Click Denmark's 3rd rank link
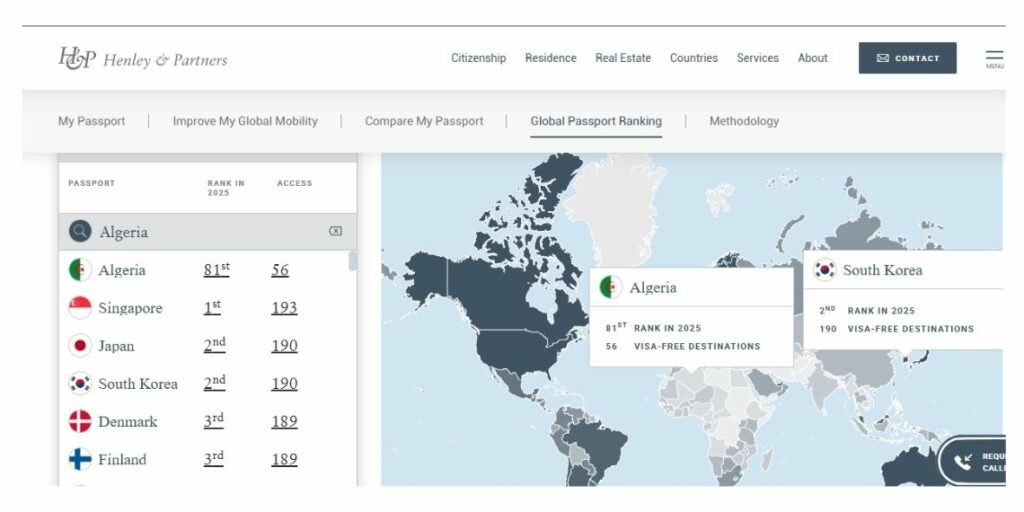Image resolution: width=1024 pixels, height=512 pixels. click(x=214, y=421)
